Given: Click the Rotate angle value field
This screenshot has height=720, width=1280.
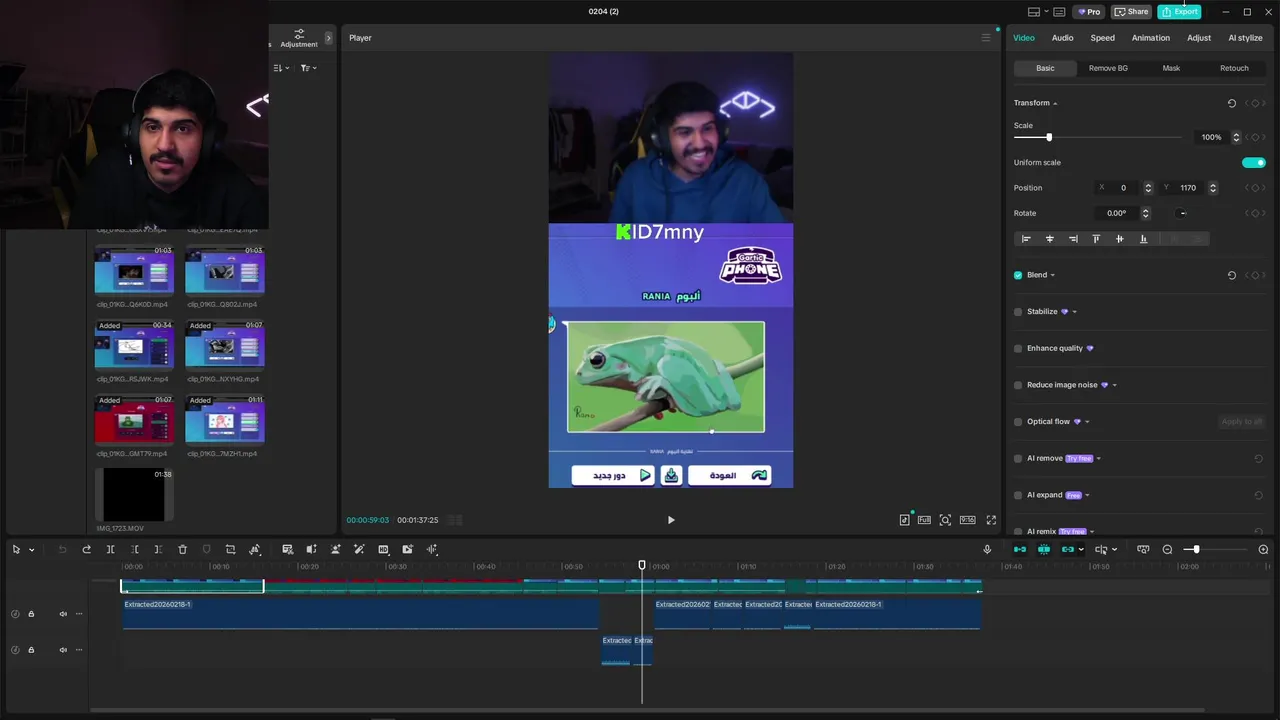Looking at the screenshot, I should click(x=1117, y=213).
